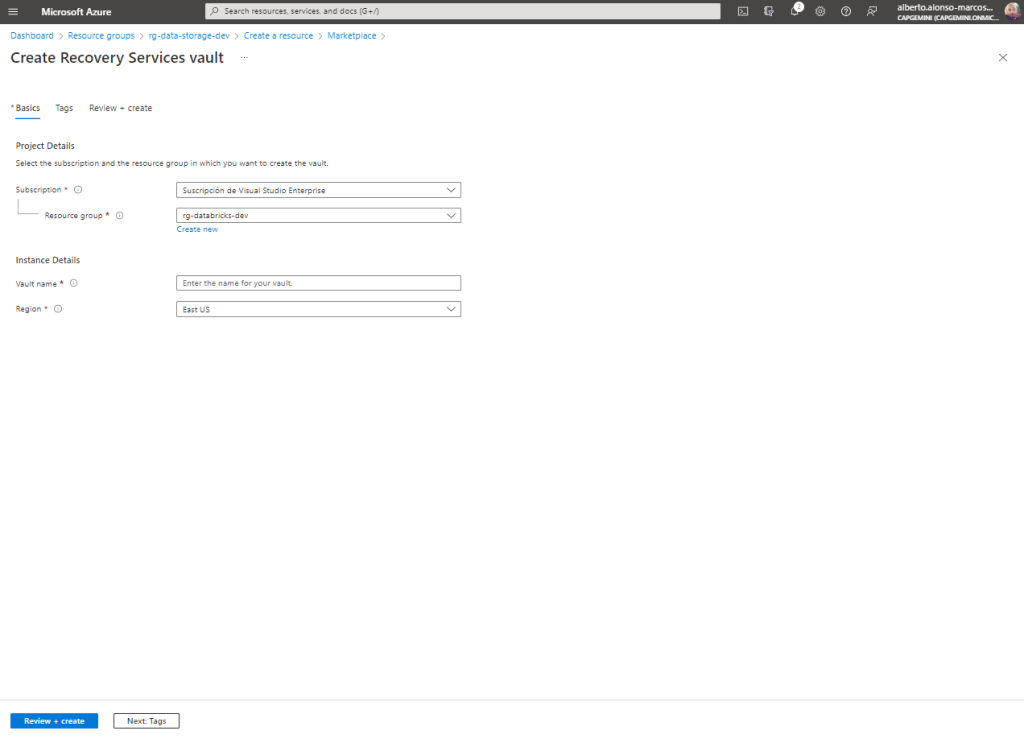Open the Feedback icon
The image size is (1024, 743).
[x=872, y=11]
